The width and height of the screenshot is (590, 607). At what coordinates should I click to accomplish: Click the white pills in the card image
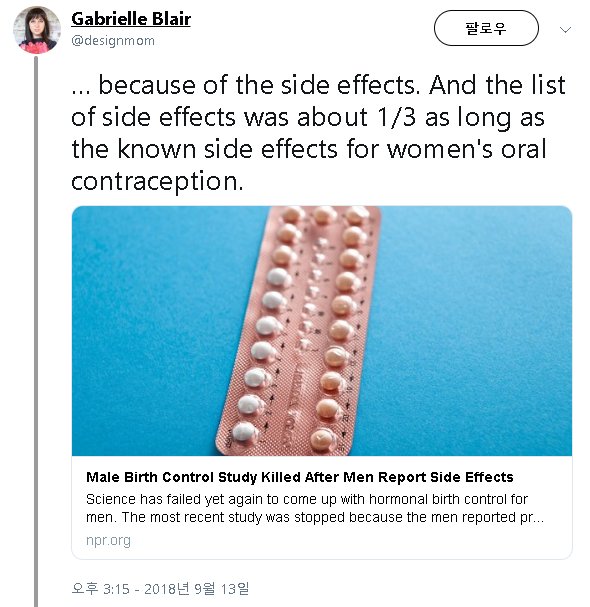coord(261,348)
